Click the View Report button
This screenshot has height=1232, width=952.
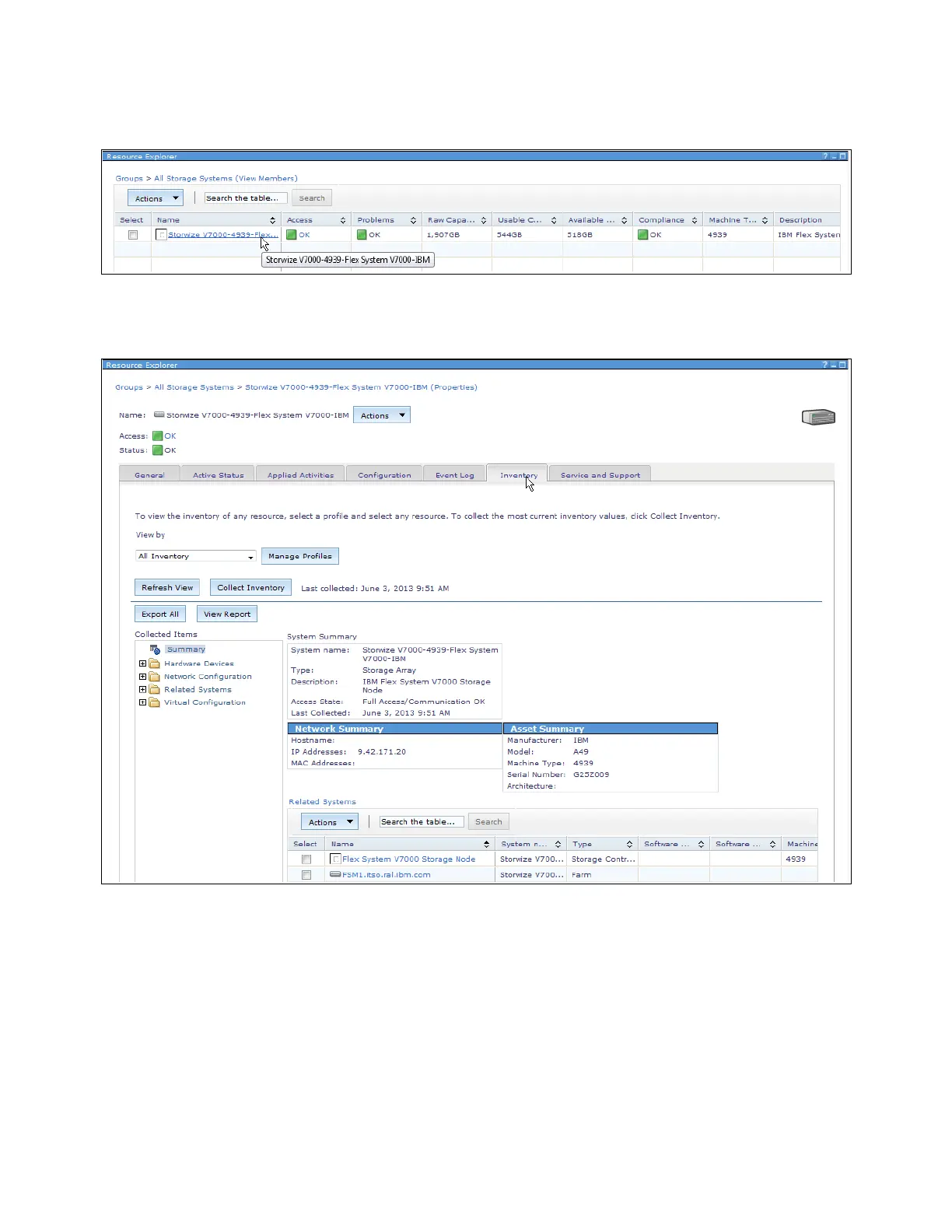[x=227, y=614]
